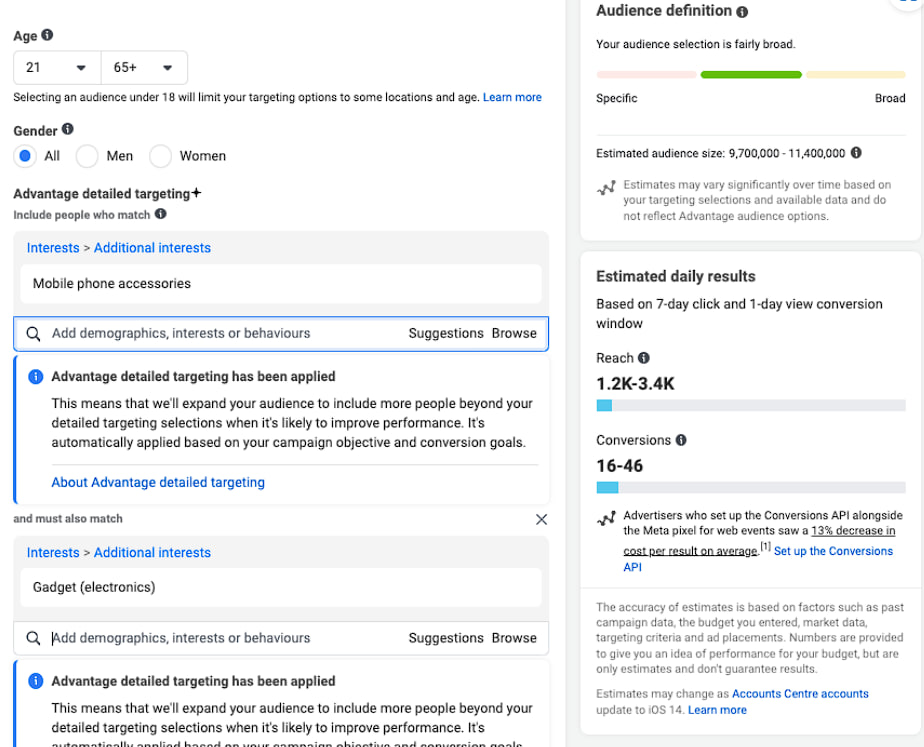Click the Estimated daily results heading
The width and height of the screenshot is (924, 747).
pos(675,276)
